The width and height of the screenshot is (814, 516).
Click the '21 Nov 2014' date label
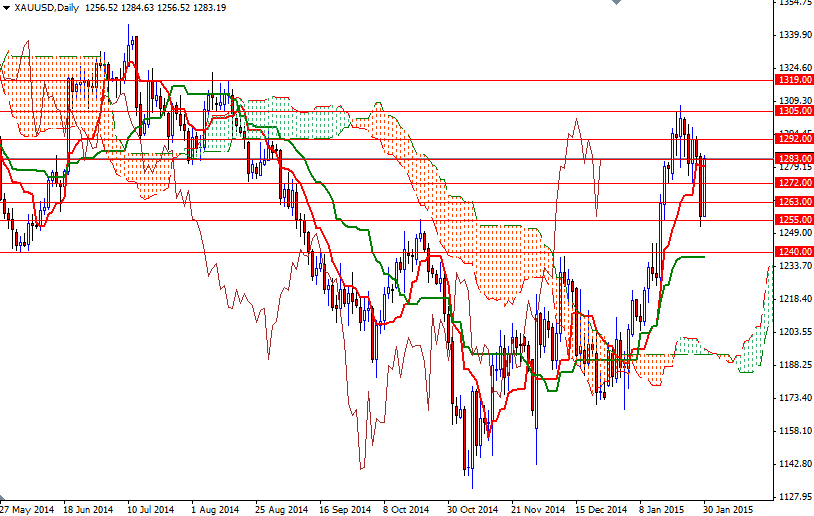pos(538,509)
